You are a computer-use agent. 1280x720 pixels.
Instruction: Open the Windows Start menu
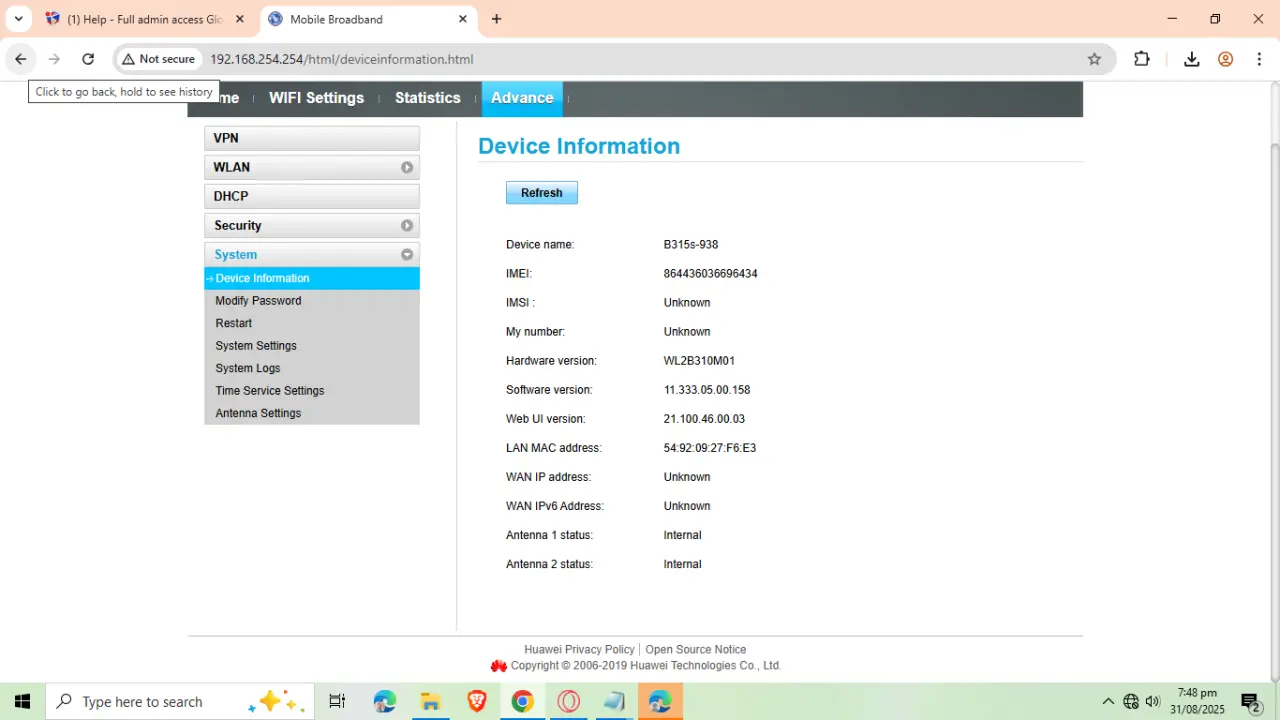22,701
